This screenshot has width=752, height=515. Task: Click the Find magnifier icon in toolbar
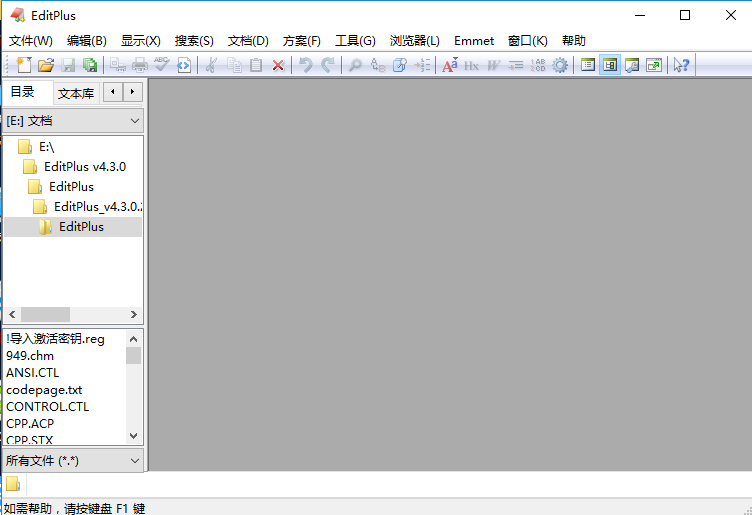[x=355, y=65]
